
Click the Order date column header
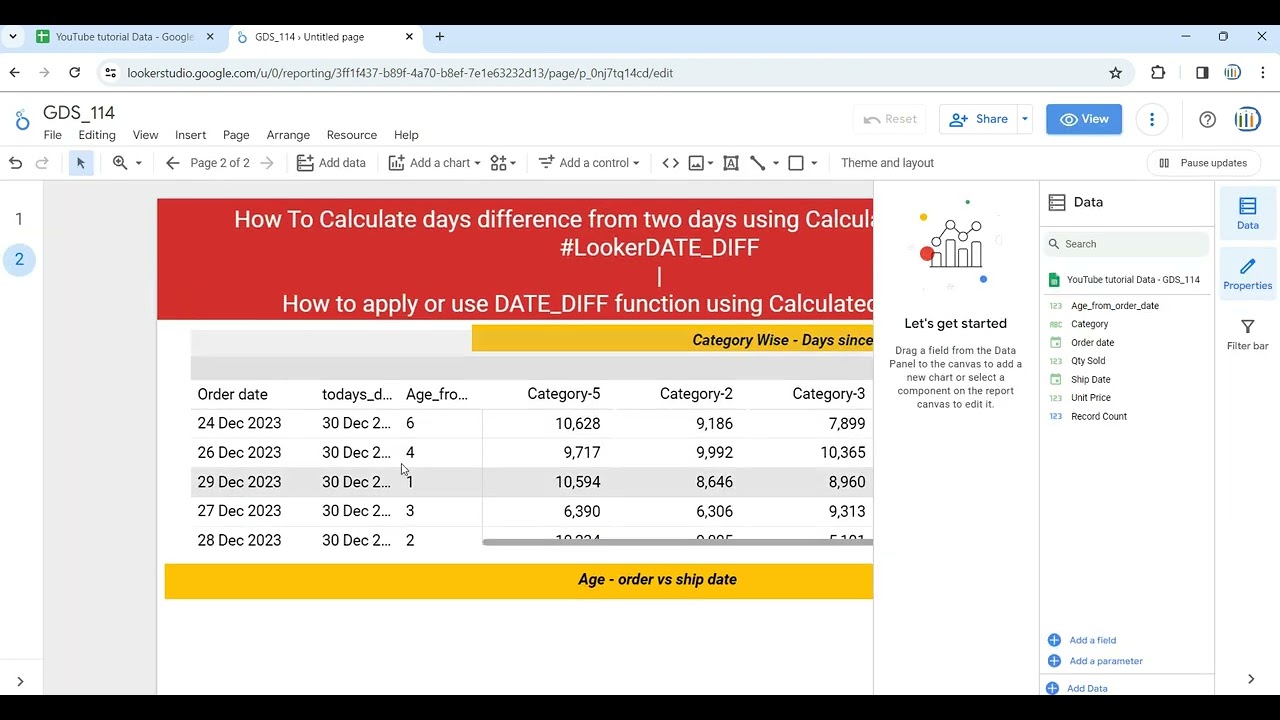[232, 394]
